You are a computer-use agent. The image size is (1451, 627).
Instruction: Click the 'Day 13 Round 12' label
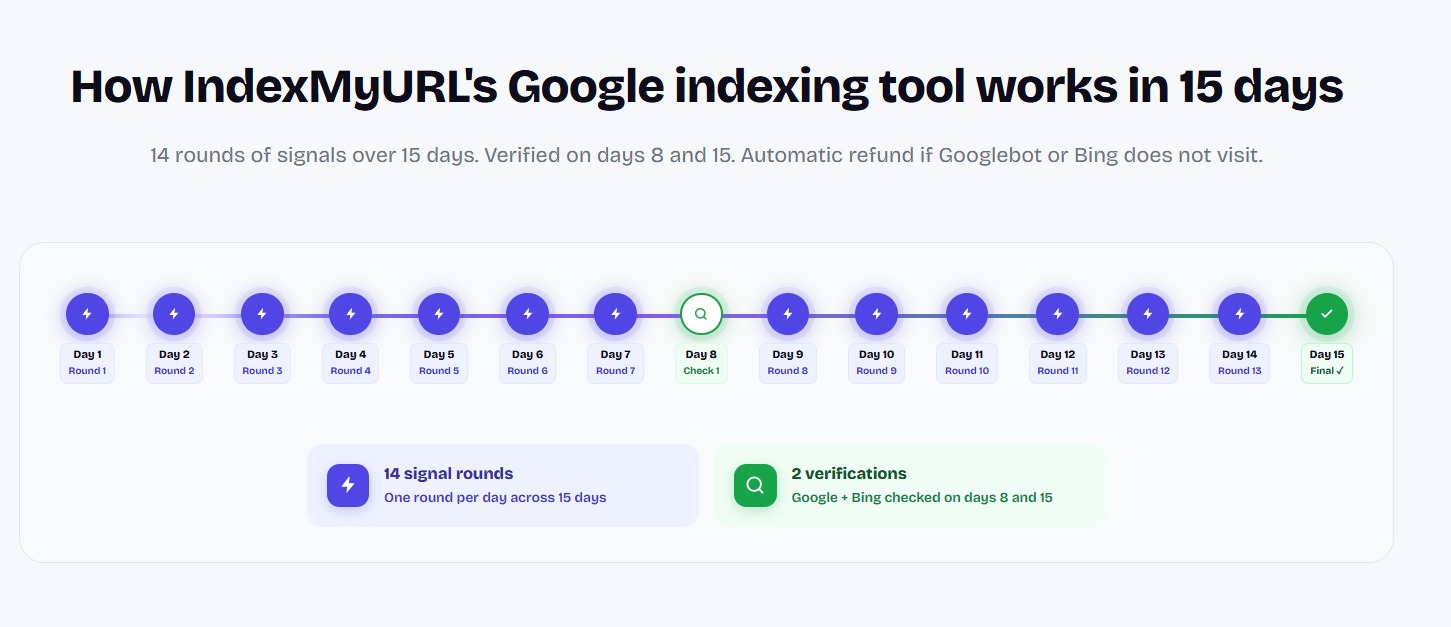pyautogui.click(x=1147, y=363)
